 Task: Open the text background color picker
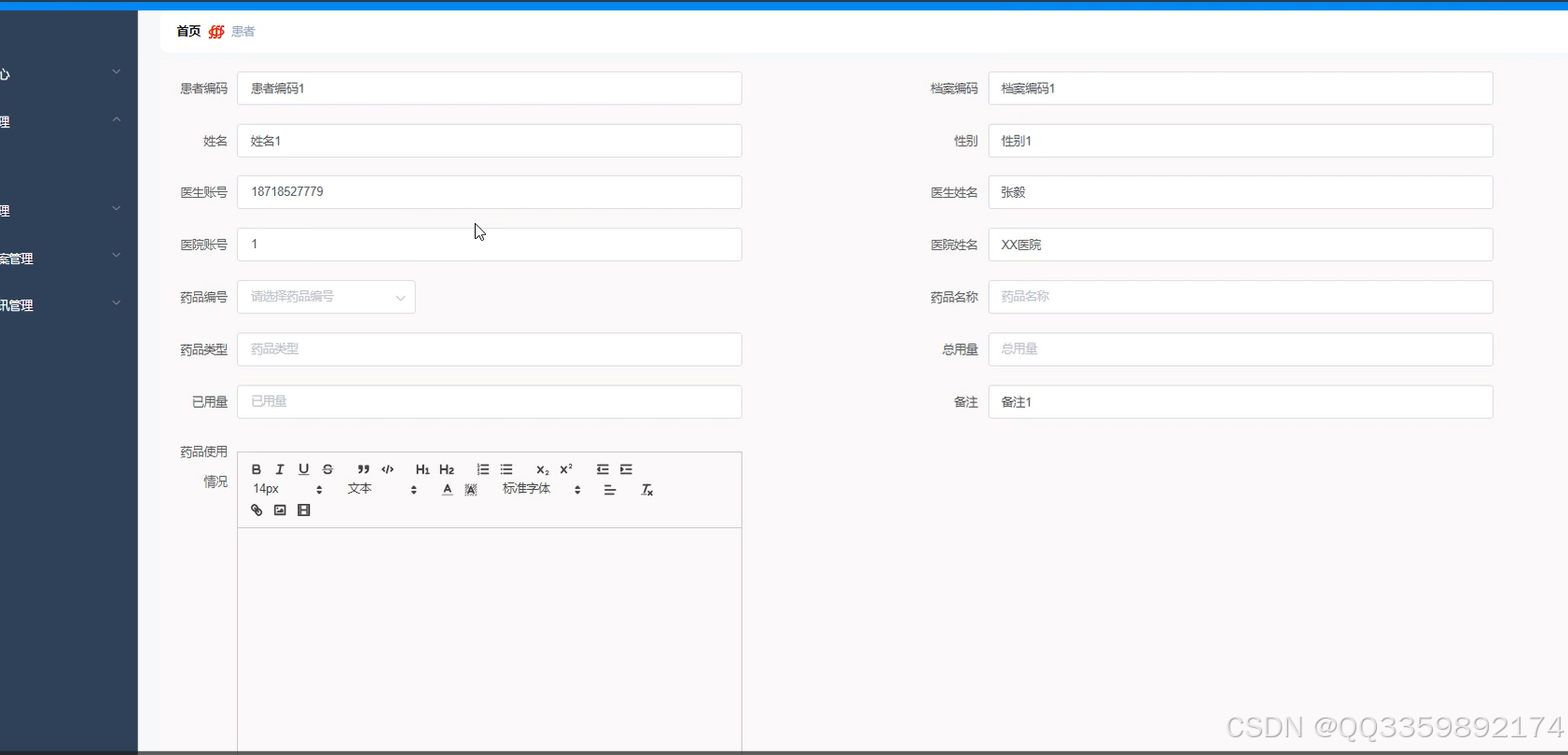471,490
